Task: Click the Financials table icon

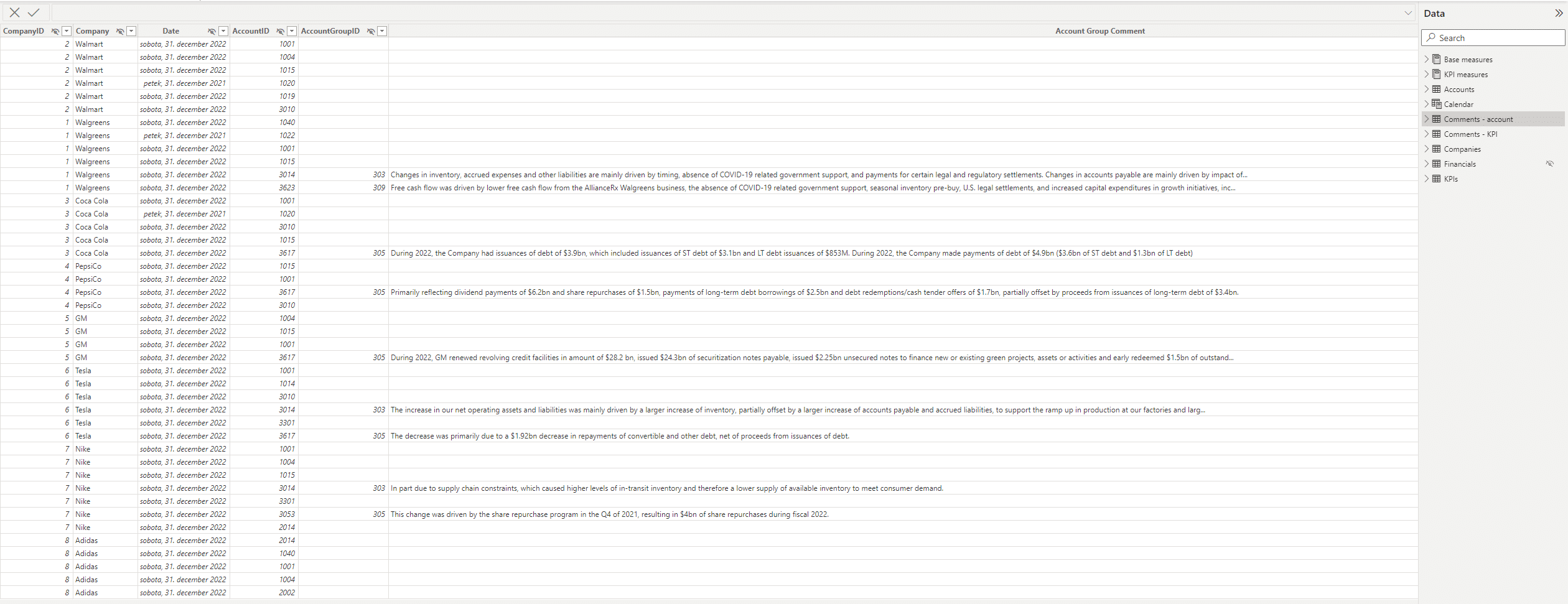Action: tap(1436, 164)
